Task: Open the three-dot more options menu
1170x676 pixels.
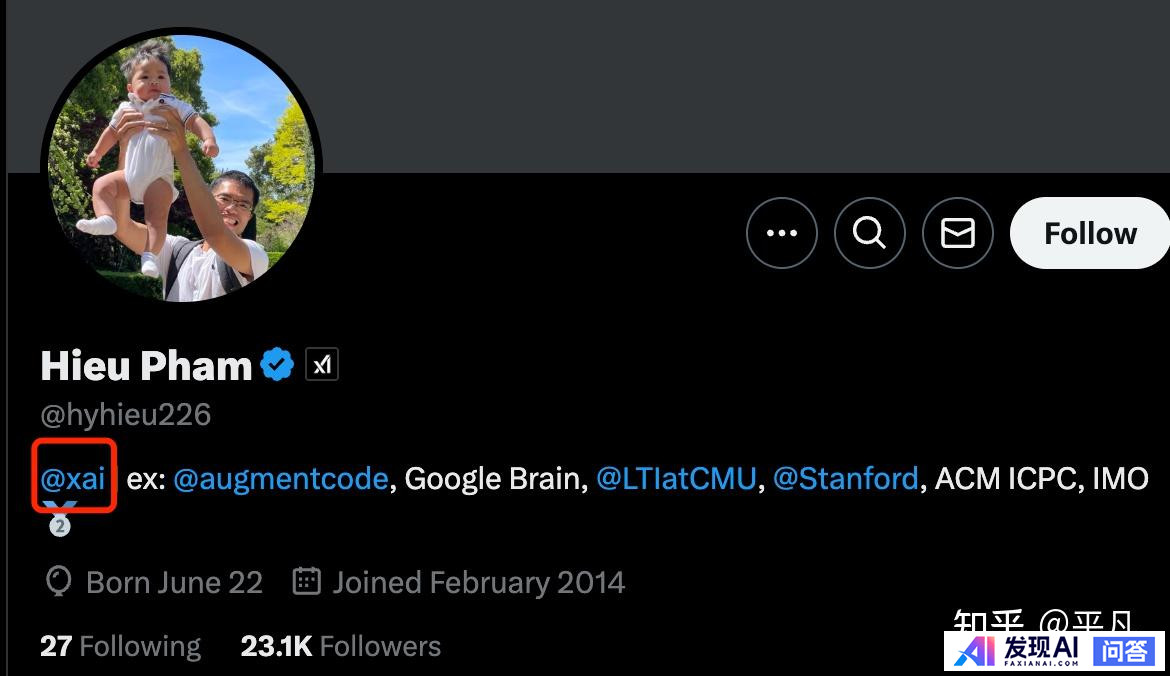Action: point(781,233)
